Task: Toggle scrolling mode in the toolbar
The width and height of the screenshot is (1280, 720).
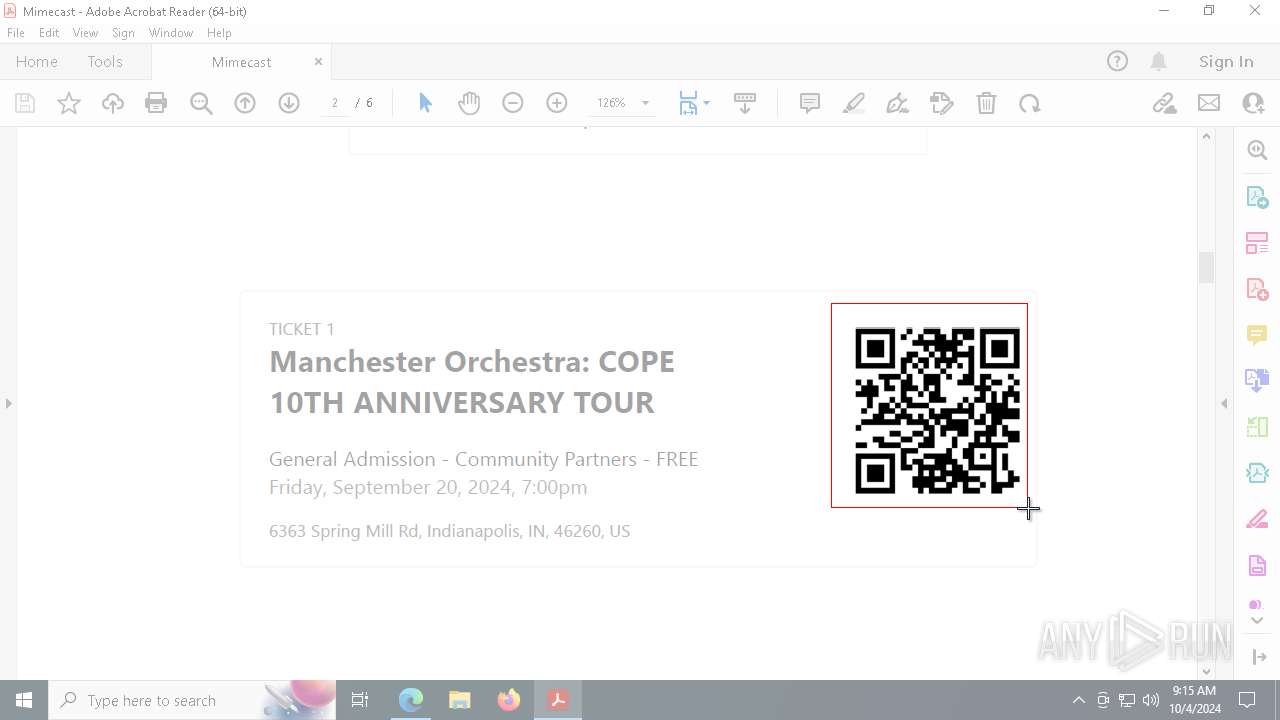Action: tap(745, 103)
